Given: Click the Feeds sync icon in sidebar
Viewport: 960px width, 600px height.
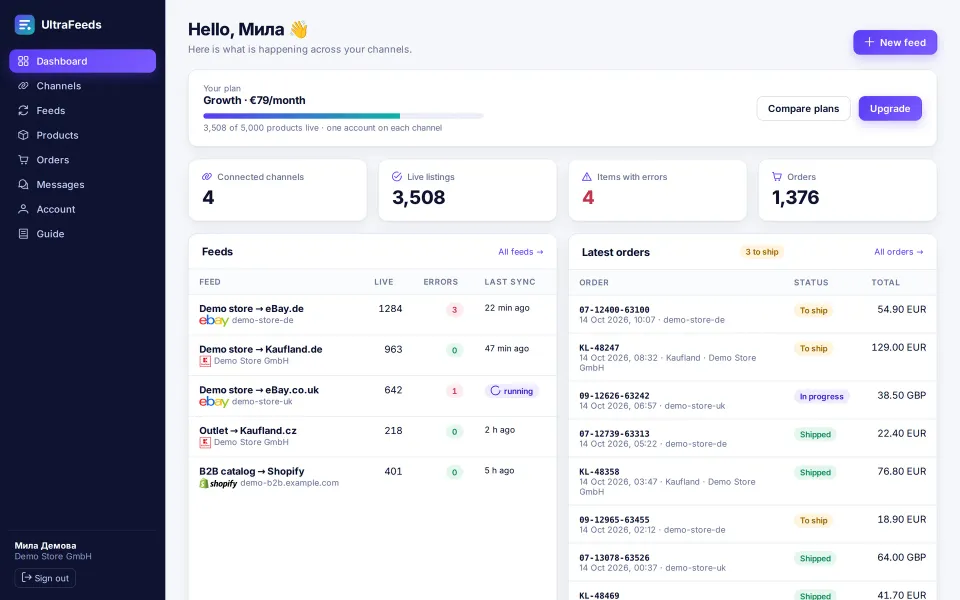Looking at the screenshot, I should pyautogui.click(x=23, y=110).
